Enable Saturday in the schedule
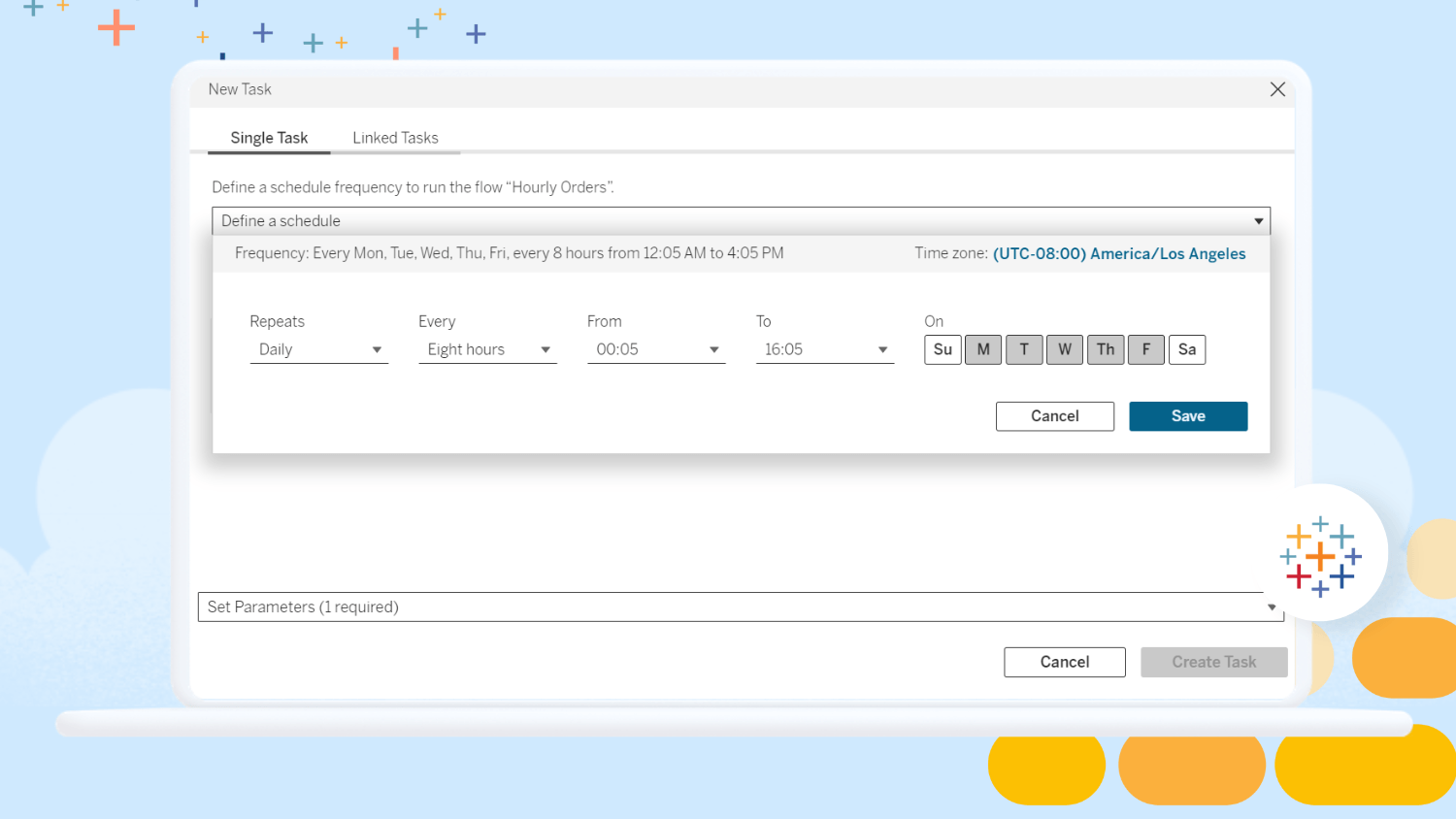 pos(1187,349)
